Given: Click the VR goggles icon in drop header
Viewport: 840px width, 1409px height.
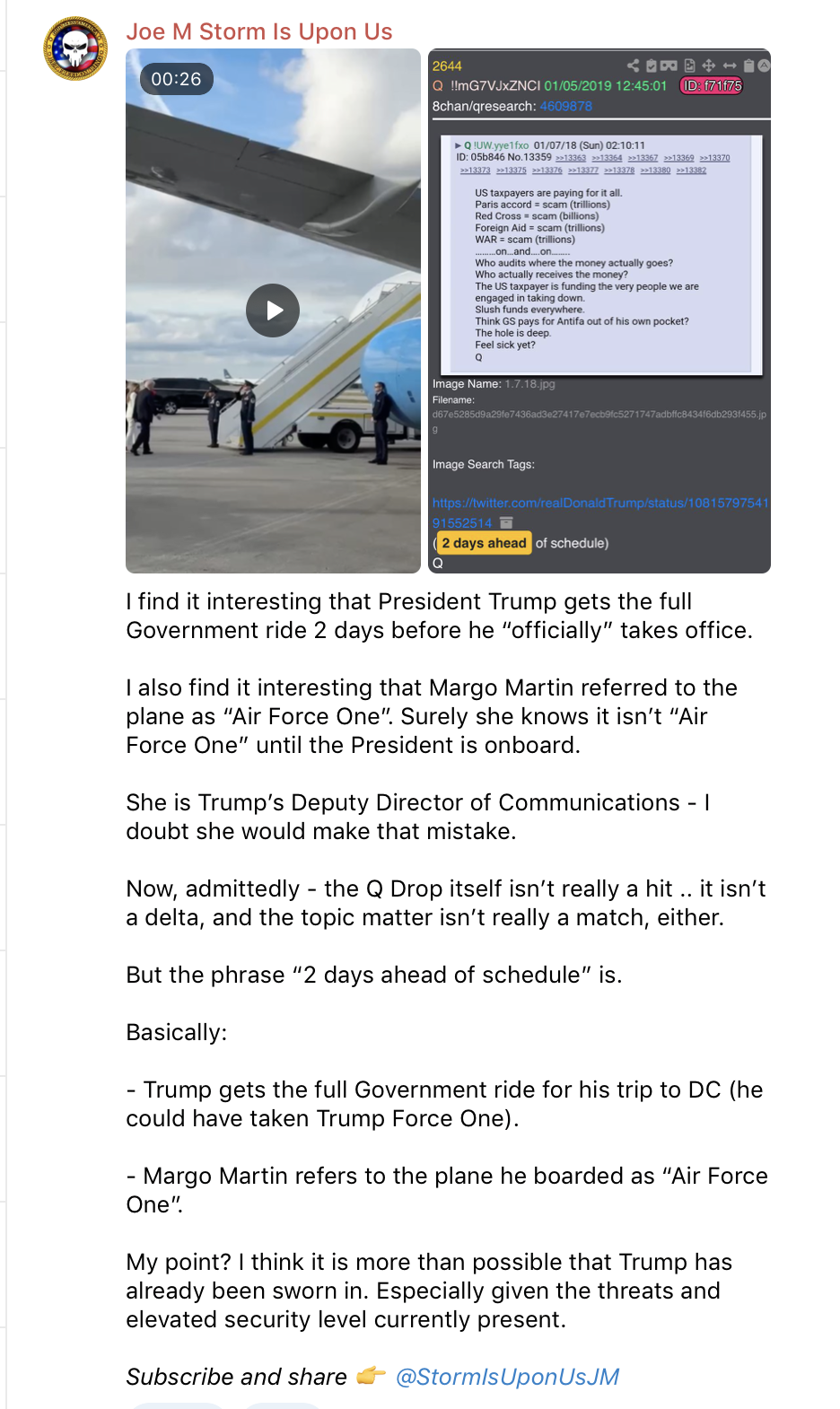Looking at the screenshot, I should pos(669,66).
